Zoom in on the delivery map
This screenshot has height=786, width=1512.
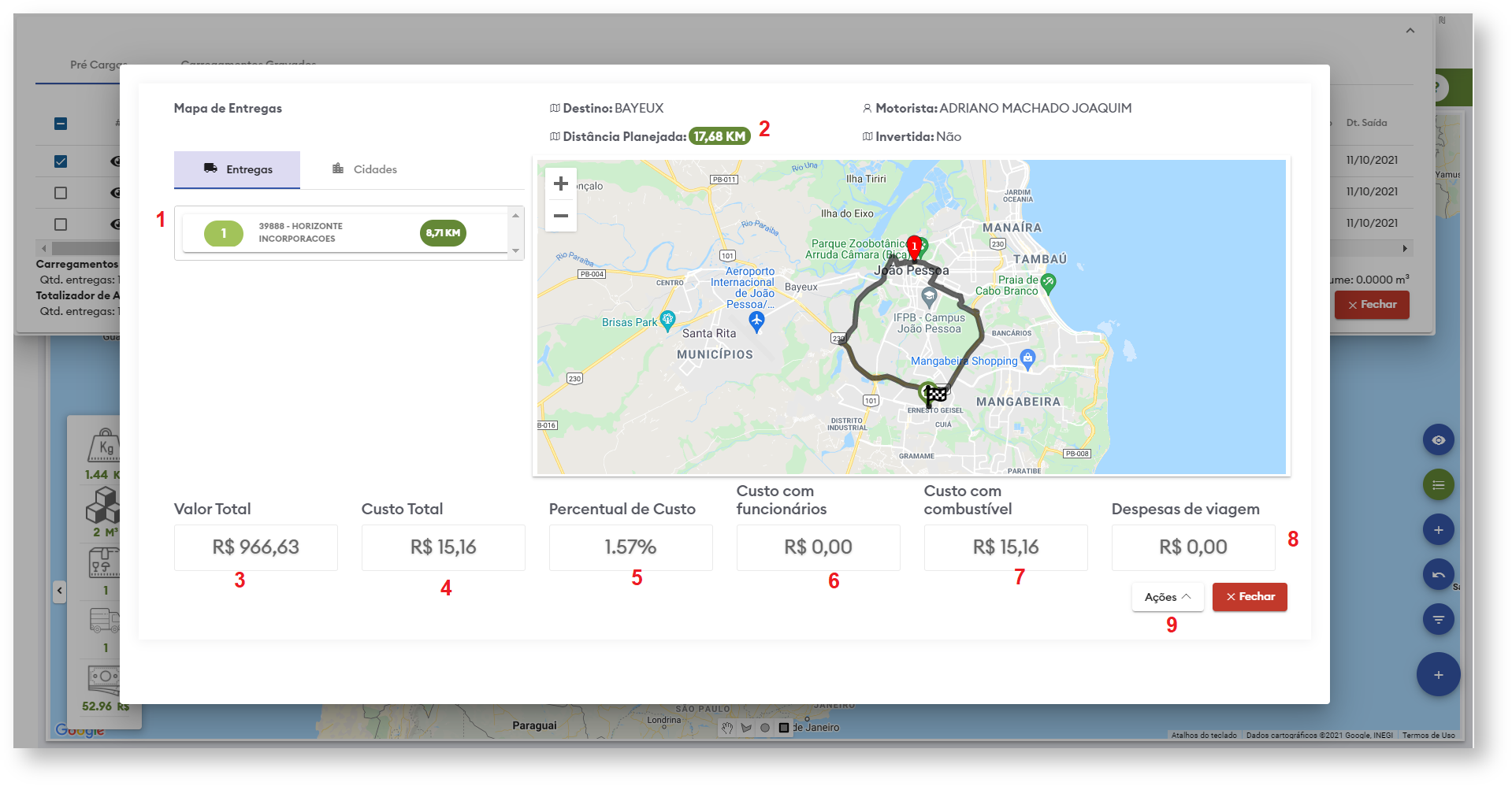[x=560, y=184]
